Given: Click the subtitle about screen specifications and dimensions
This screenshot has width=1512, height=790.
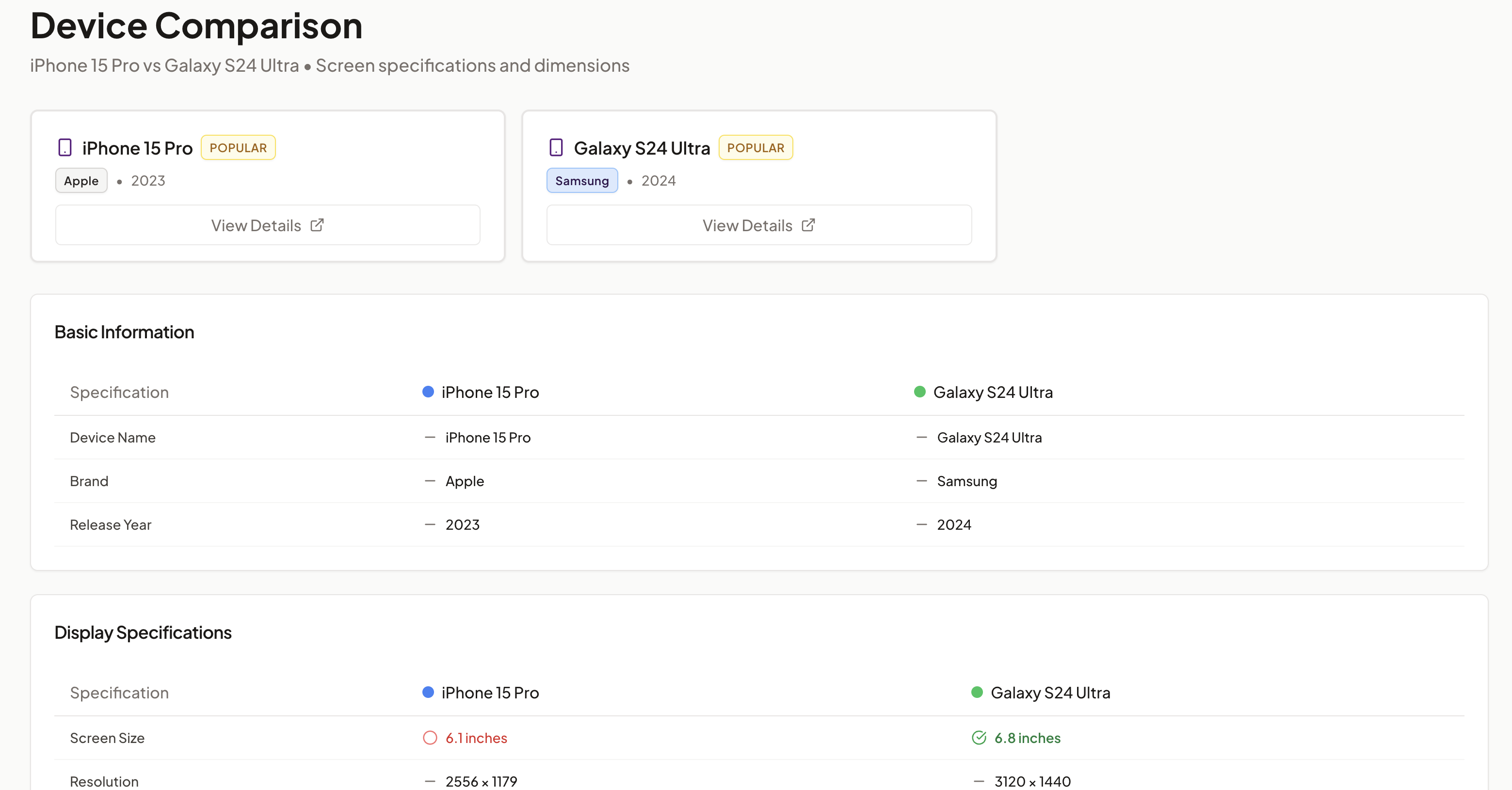Looking at the screenshot, I should pyautogui.click(x=330, y=66).
